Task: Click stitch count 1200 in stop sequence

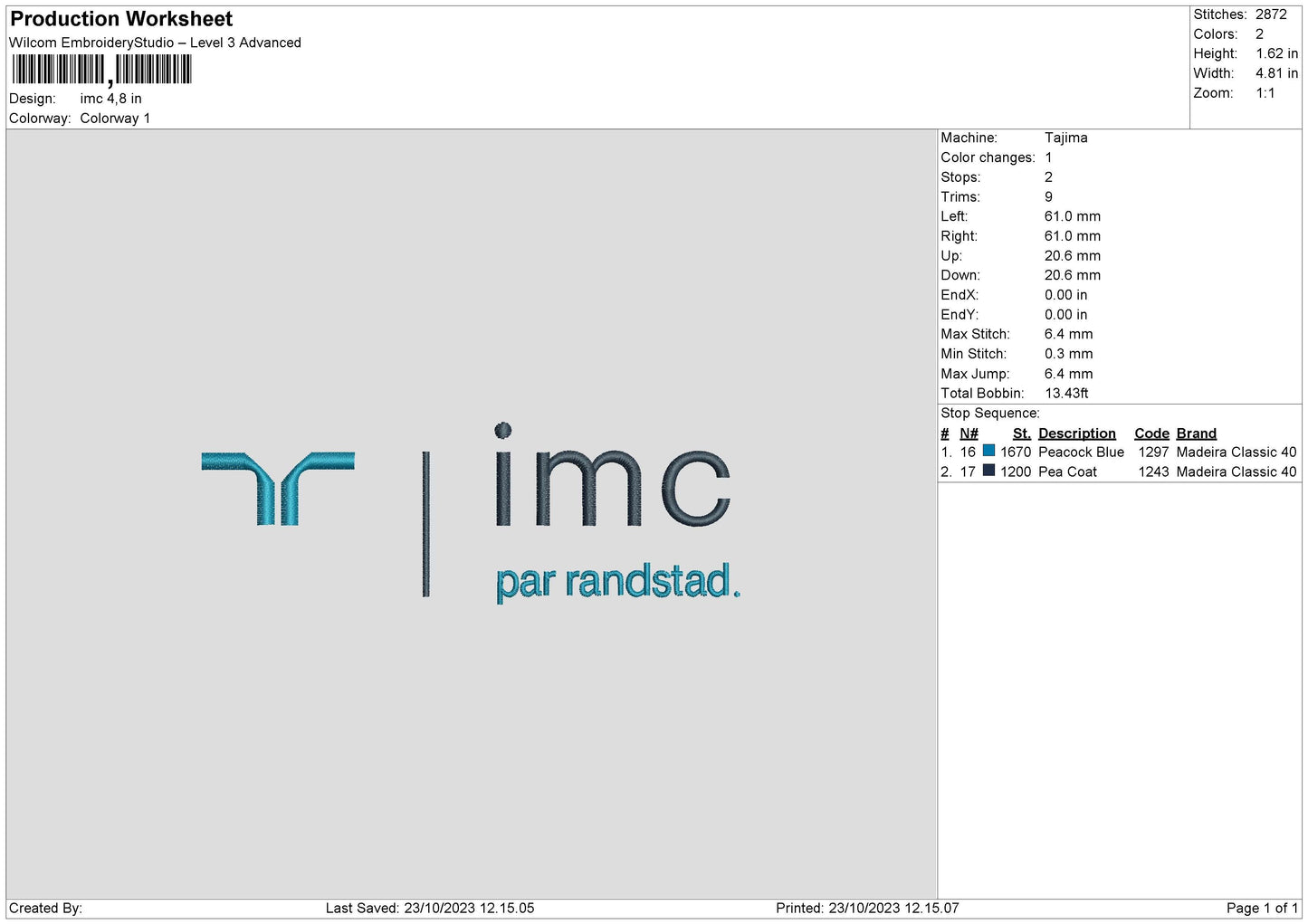Action: click(x=1016, y=472)
